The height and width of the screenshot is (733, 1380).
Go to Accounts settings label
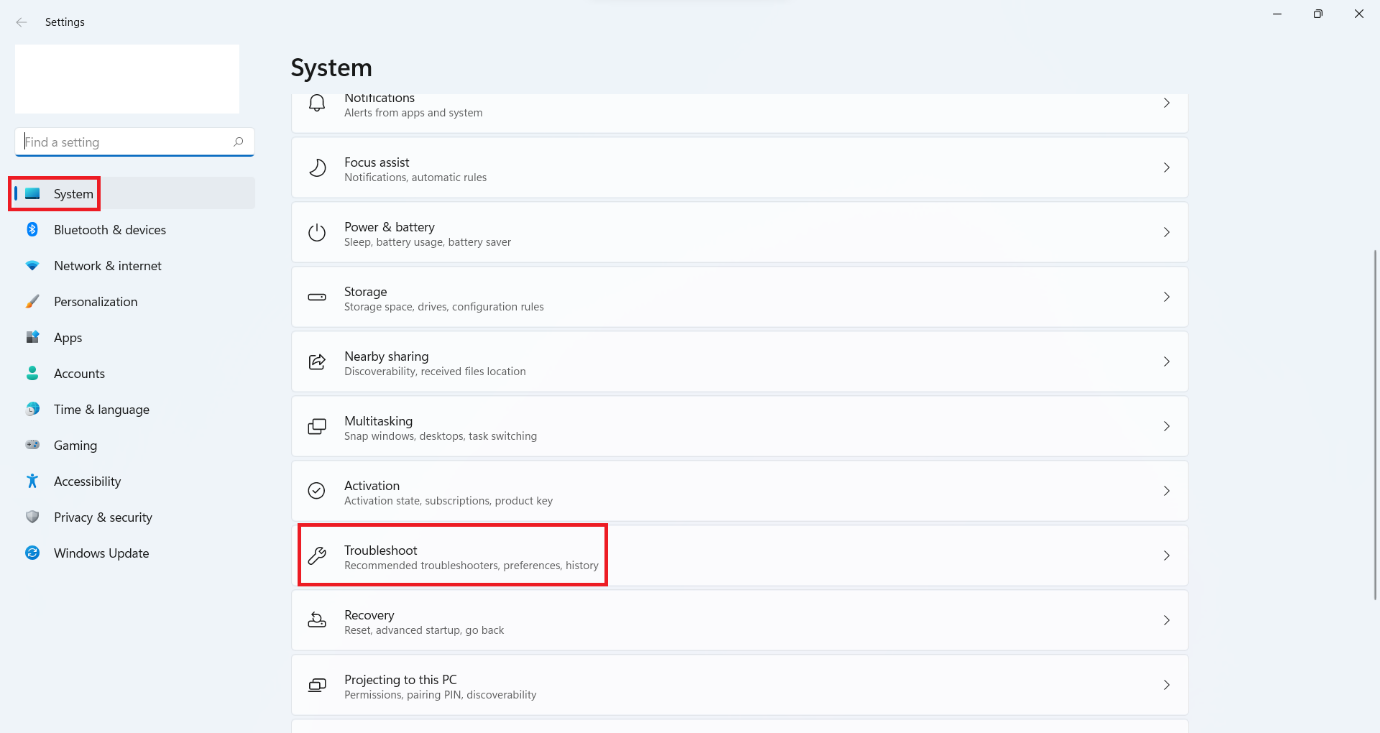tap(79, 374)
